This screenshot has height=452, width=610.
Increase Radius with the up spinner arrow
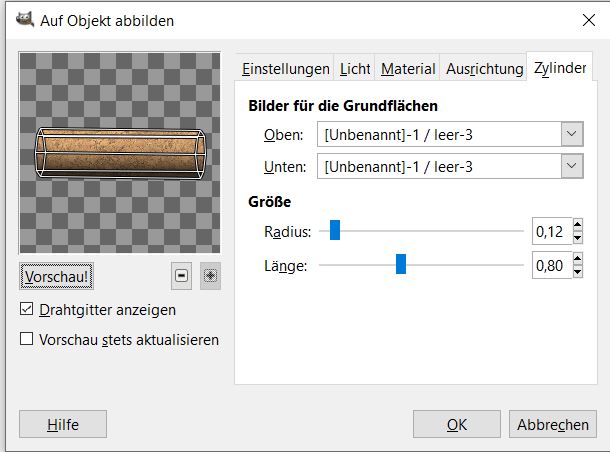point(578,224)
